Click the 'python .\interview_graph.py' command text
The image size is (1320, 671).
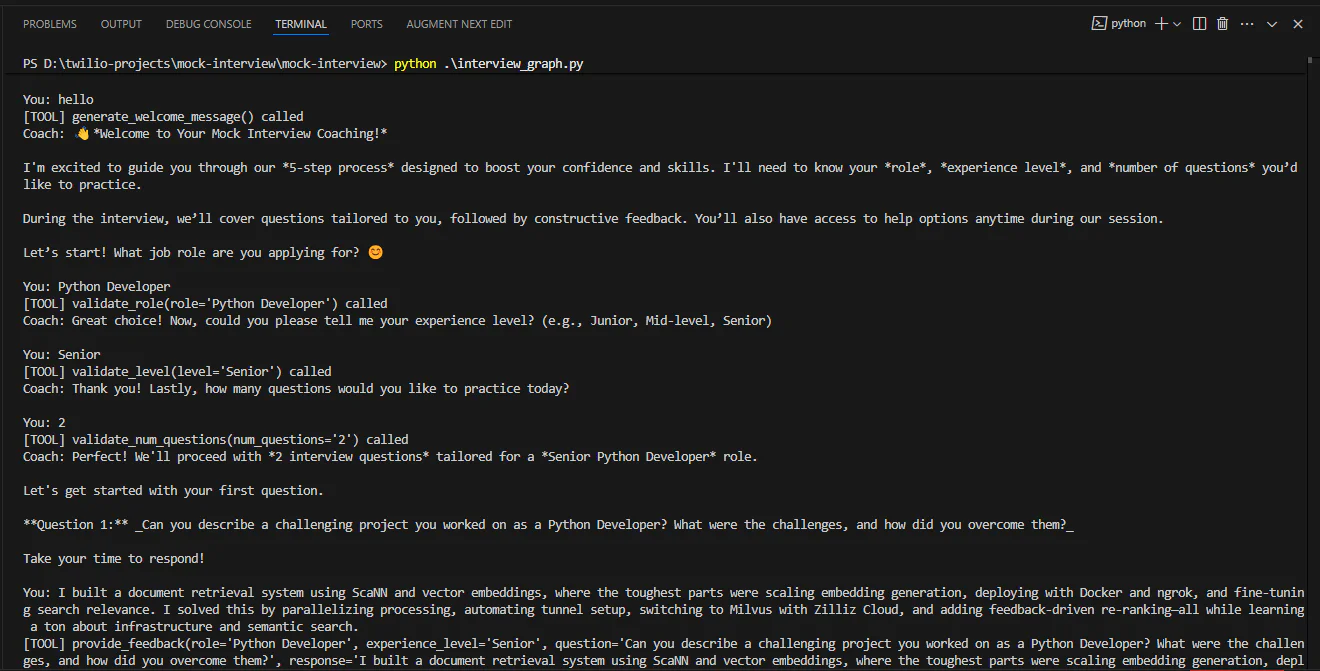coord(489,64)
